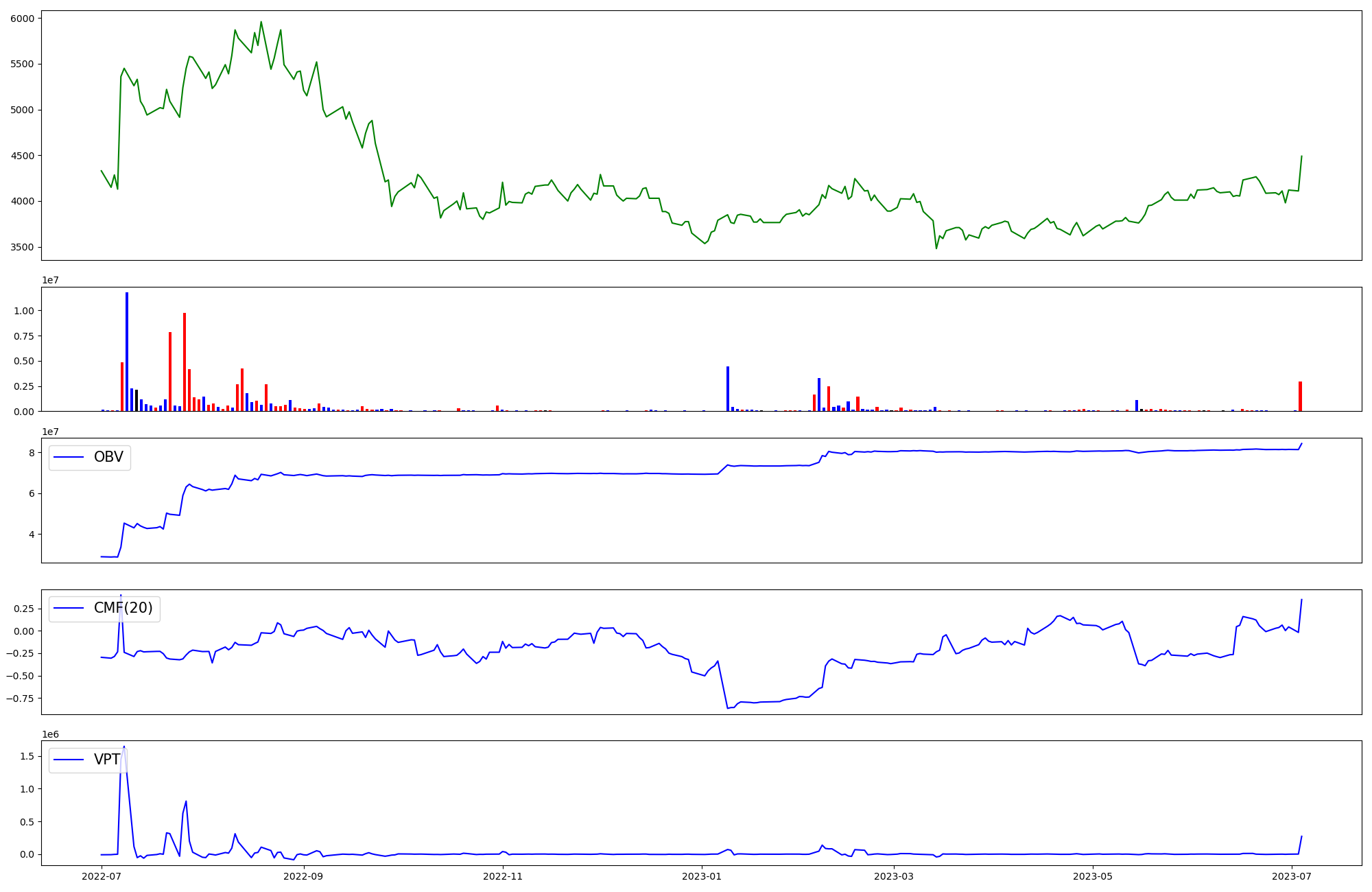Click the blue line sample in OBV legend
Screen dimensions: 1372x892
coord(69,458)
